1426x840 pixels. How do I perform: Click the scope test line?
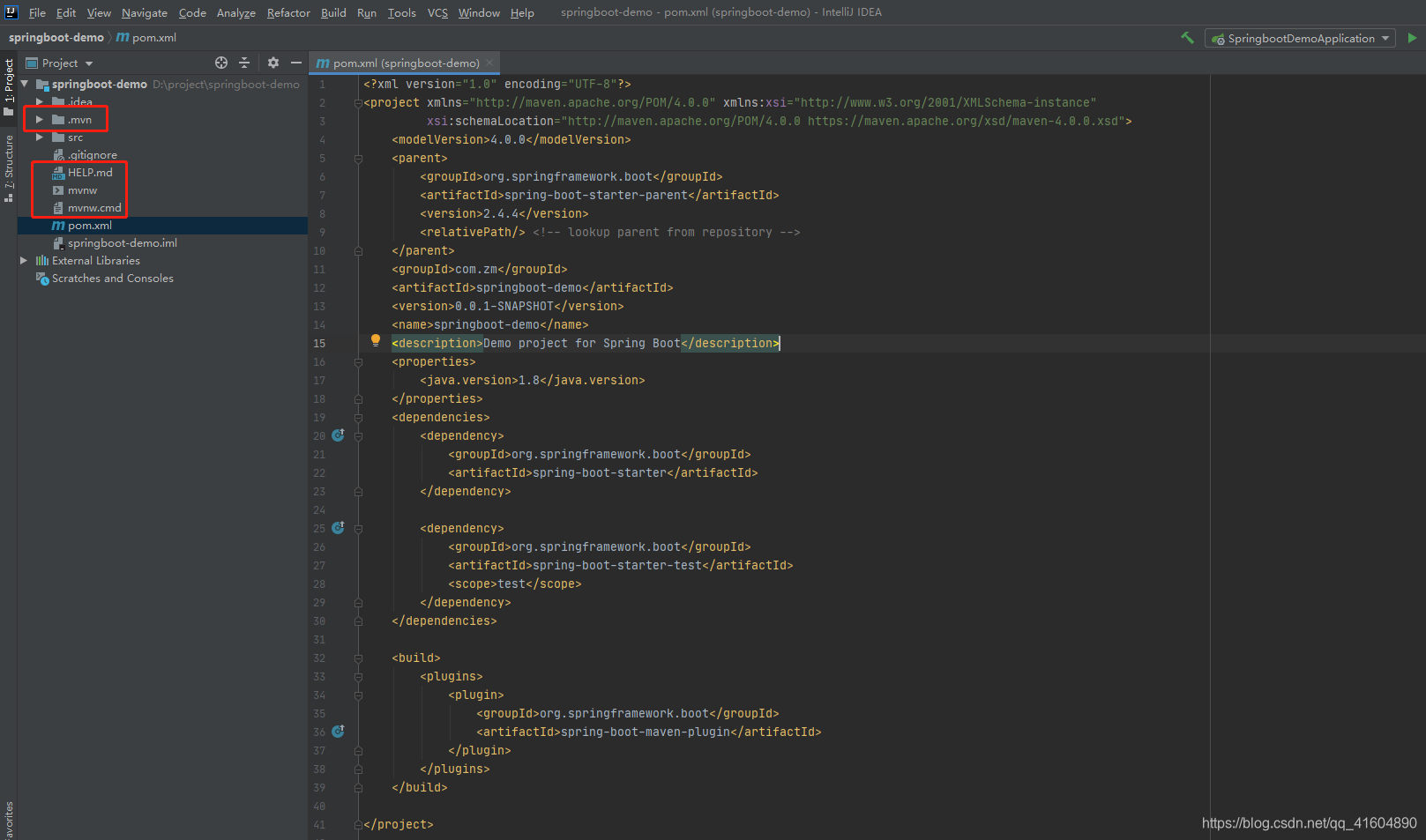[x=515, y=584]
